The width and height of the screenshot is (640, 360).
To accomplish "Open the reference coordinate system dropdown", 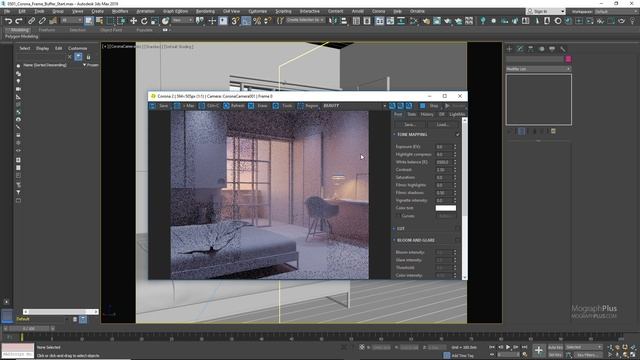I will pyautogui.click(x=182, y=20).
